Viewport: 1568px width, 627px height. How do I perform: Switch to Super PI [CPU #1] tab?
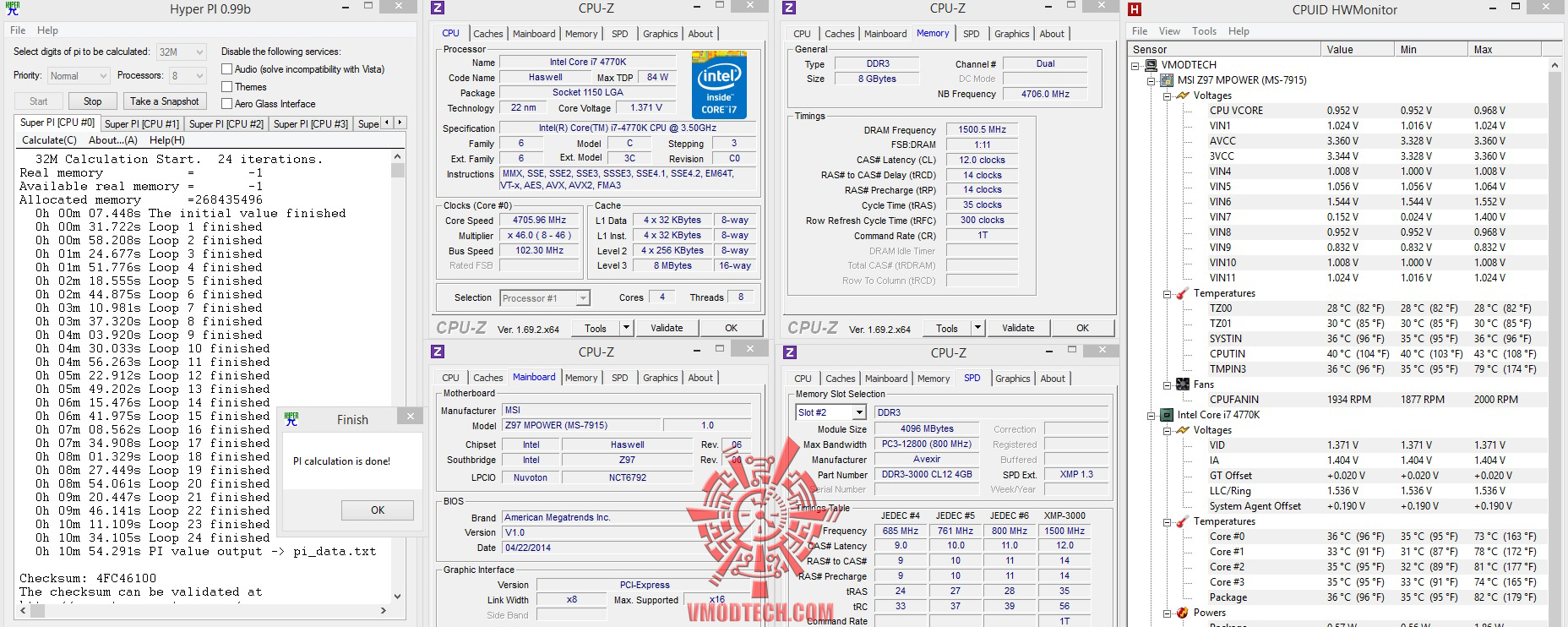142,123
